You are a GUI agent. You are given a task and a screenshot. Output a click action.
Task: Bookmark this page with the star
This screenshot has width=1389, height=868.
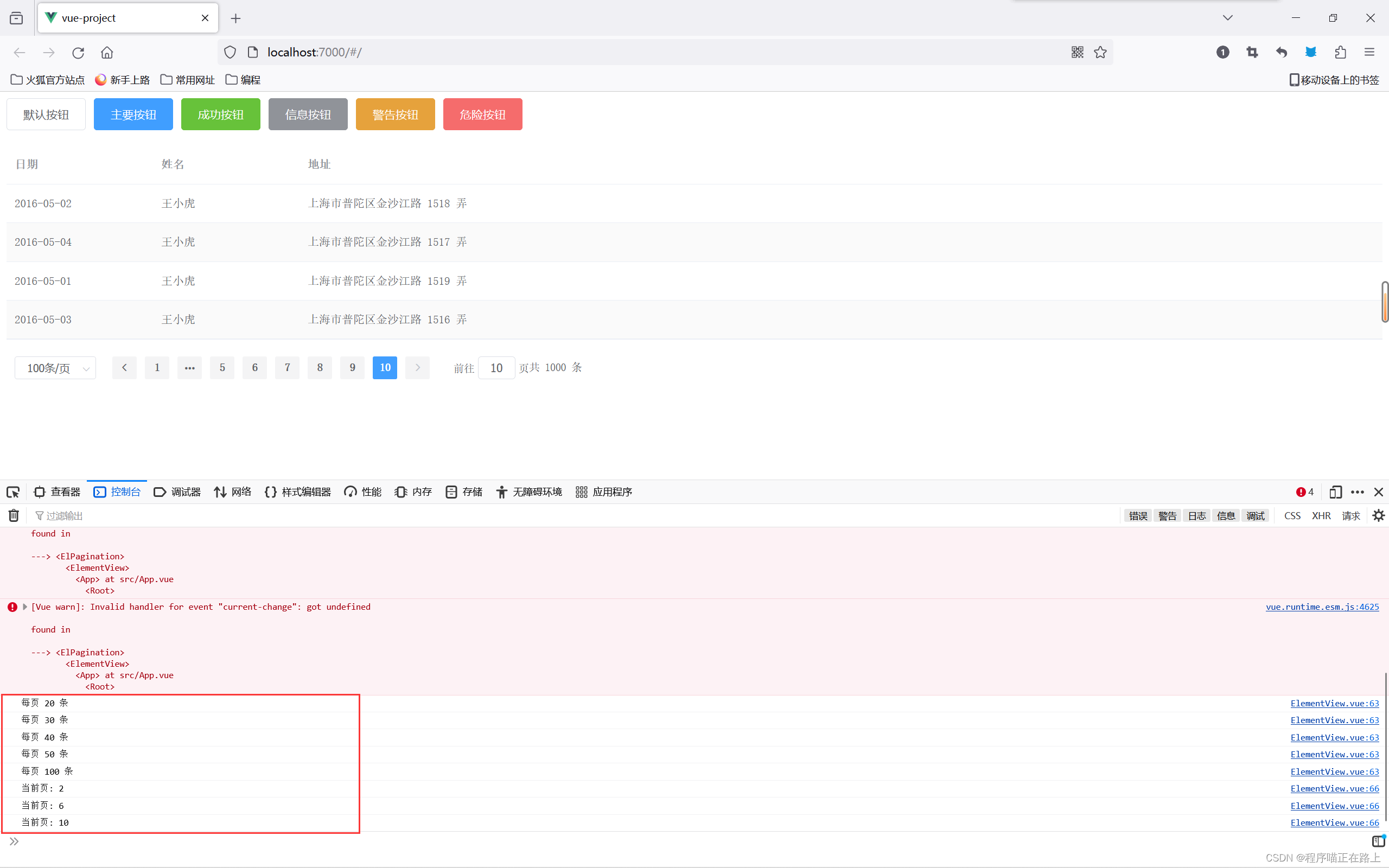point(1100,52)
